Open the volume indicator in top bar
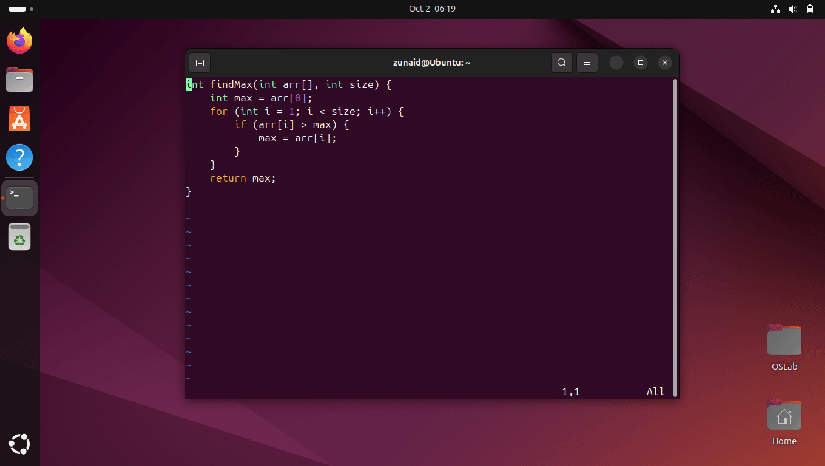This screenshot has height=466, width=825. click(793, 9)
